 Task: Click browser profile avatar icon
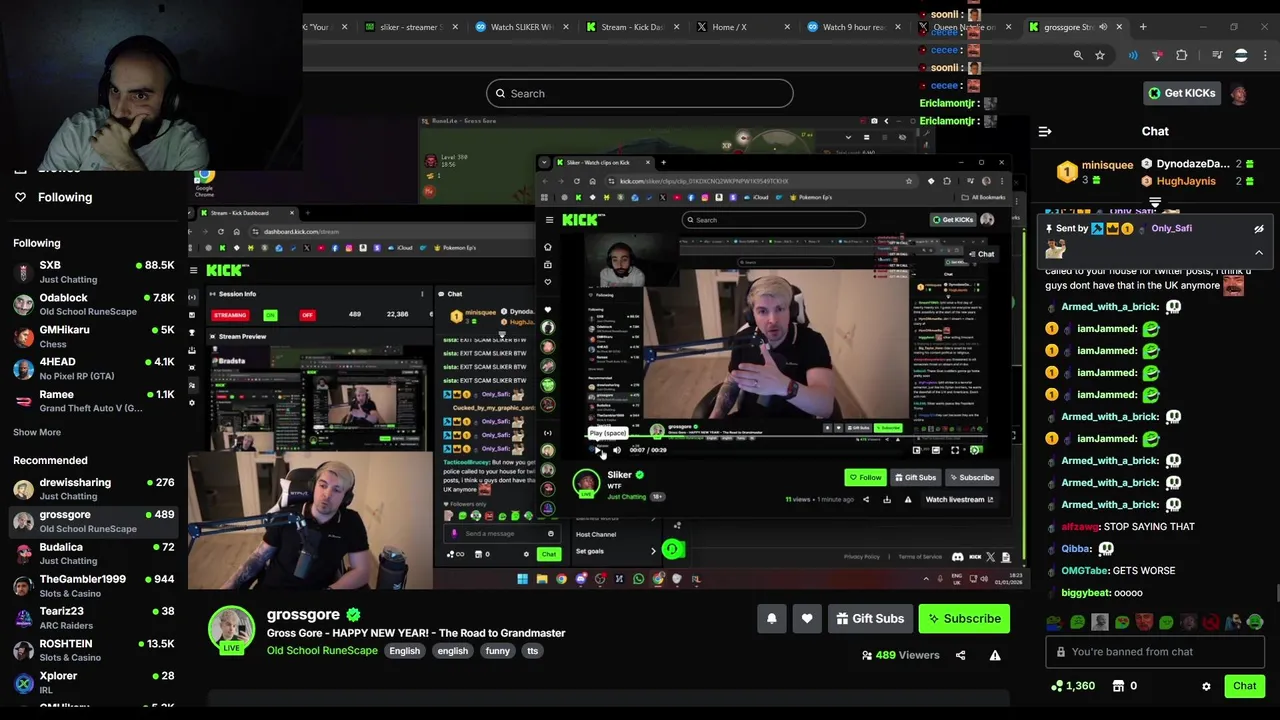1241,55
